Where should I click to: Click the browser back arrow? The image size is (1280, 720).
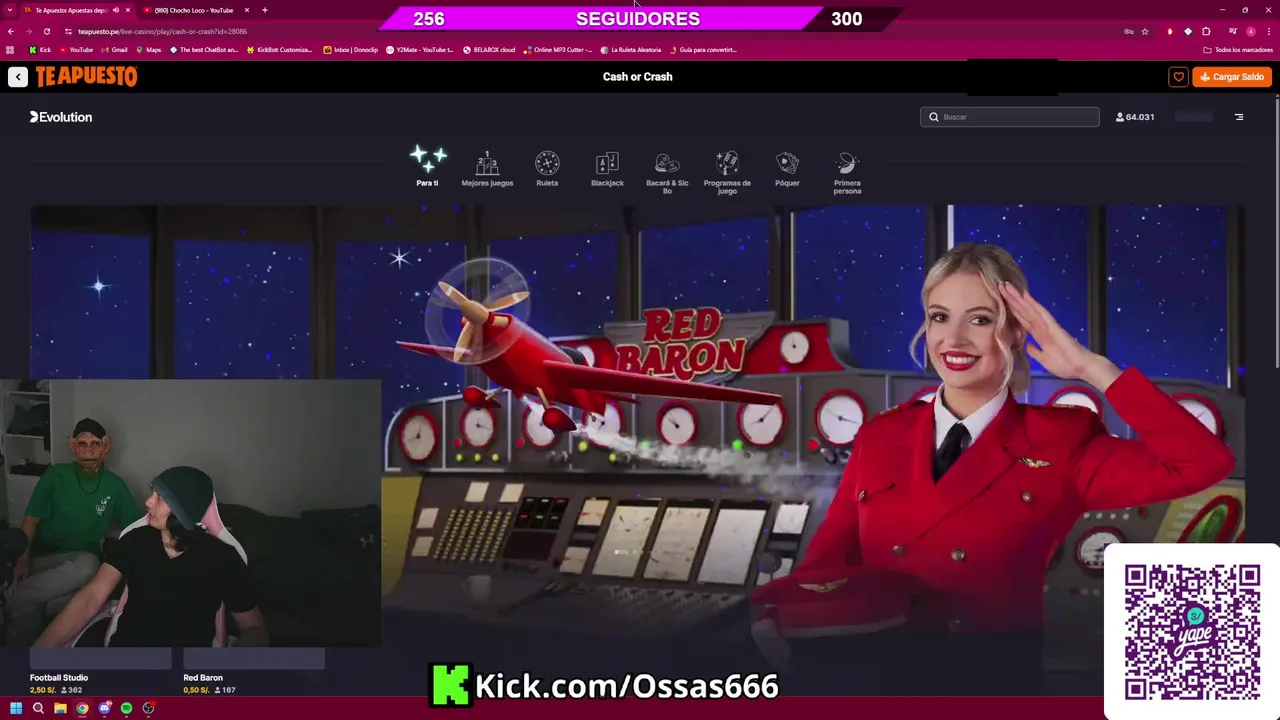11,31
